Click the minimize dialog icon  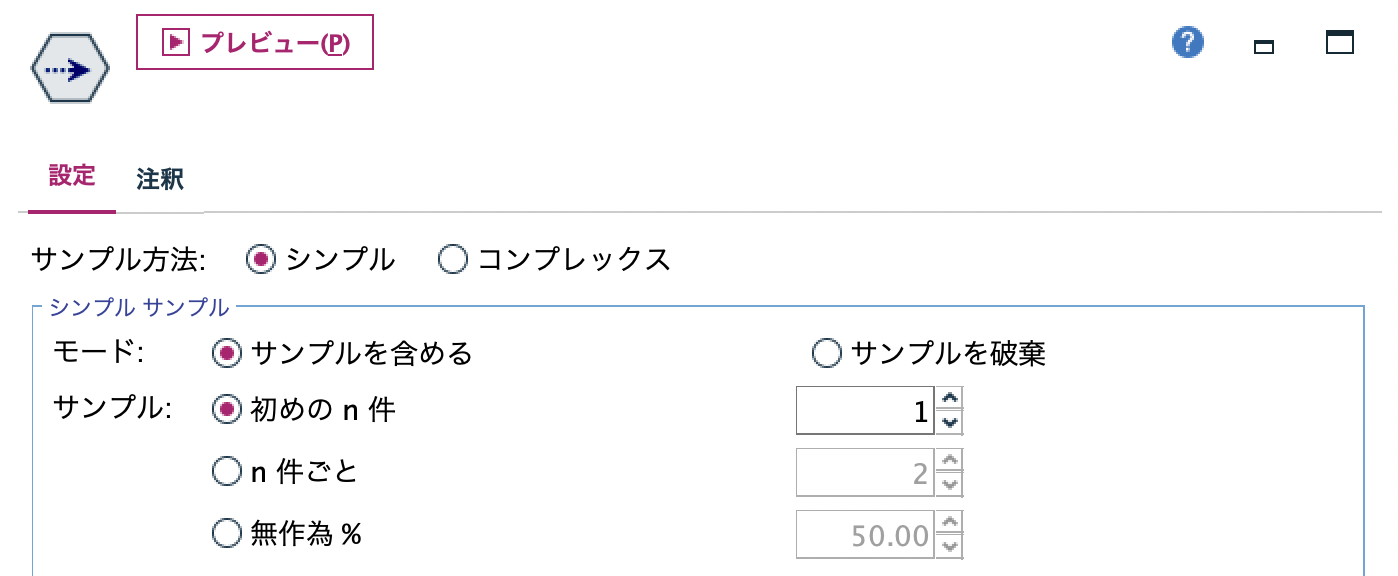(x=1264, y=45)
